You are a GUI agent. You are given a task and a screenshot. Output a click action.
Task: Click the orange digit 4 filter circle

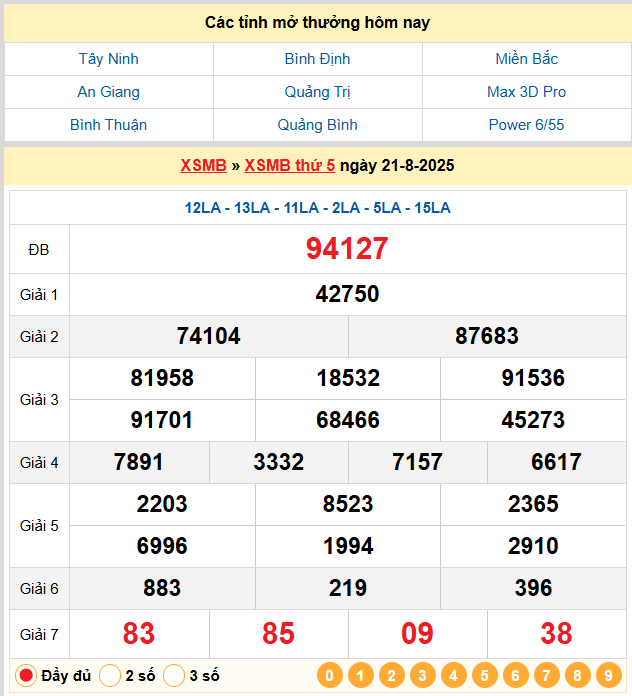coord(453,676)
